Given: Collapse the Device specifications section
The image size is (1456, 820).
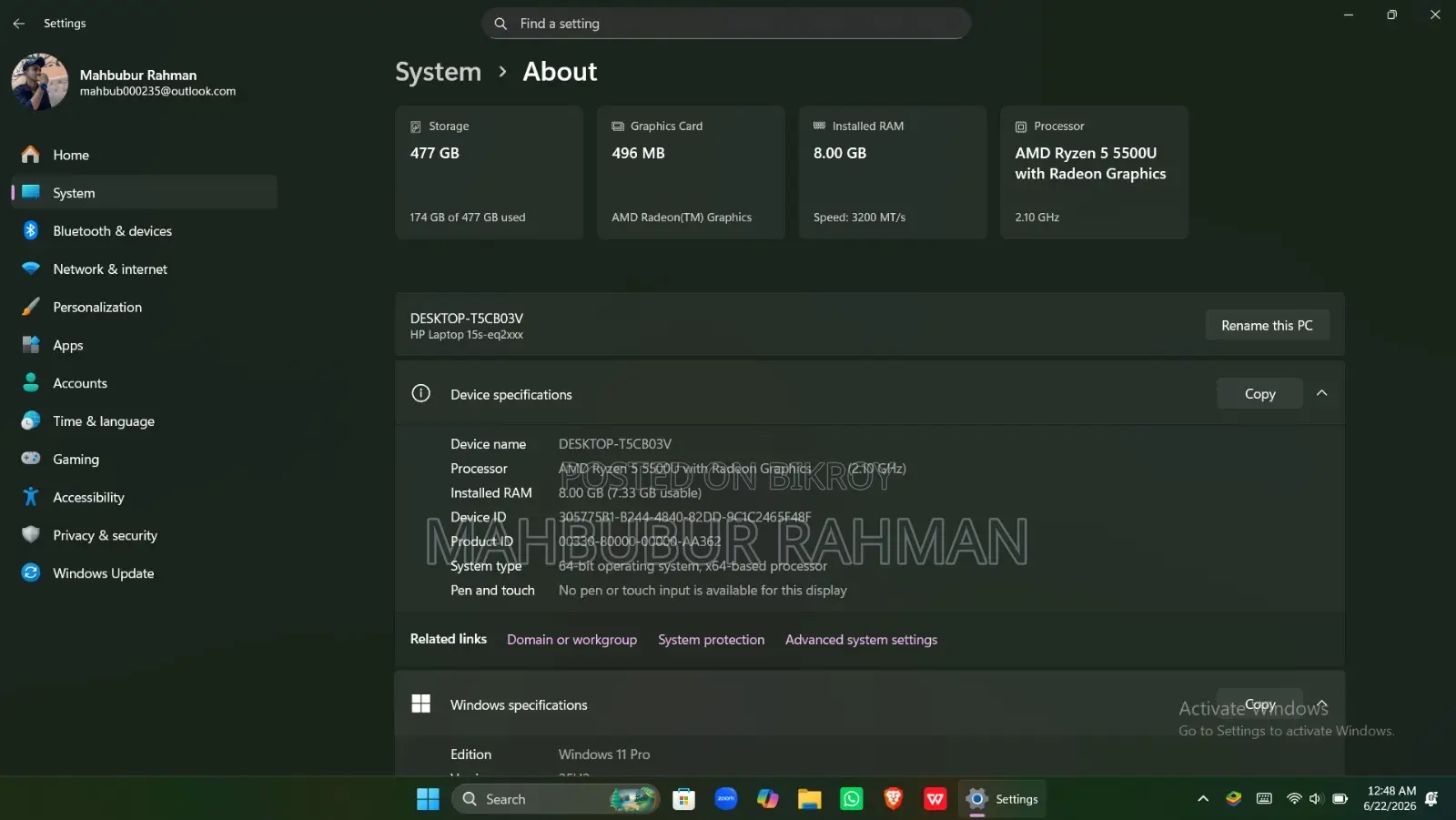Looking at the screenshot, I should (1322, 393).
